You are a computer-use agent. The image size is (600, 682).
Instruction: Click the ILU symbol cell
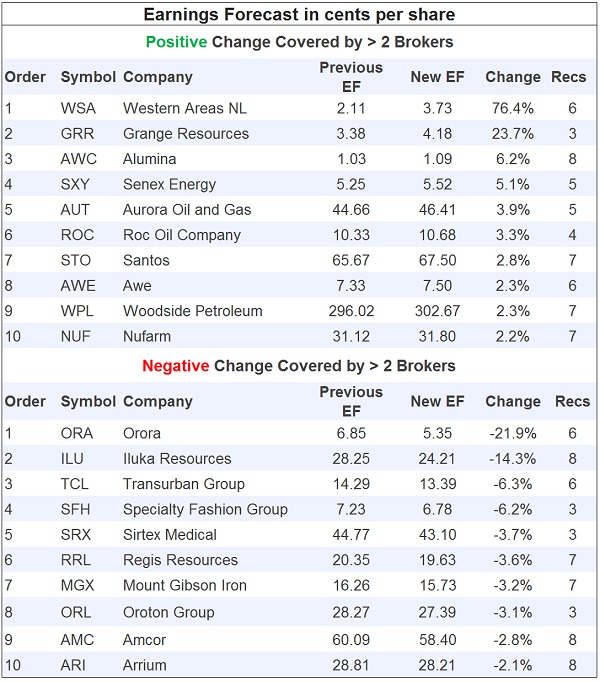tap(73, 459)
